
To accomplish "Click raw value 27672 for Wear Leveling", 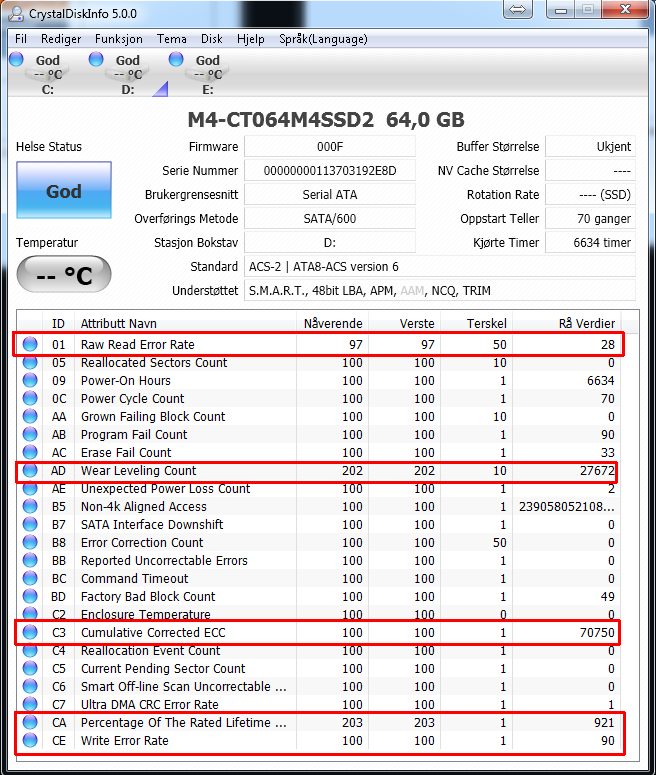I will click(x=597, y=470).
